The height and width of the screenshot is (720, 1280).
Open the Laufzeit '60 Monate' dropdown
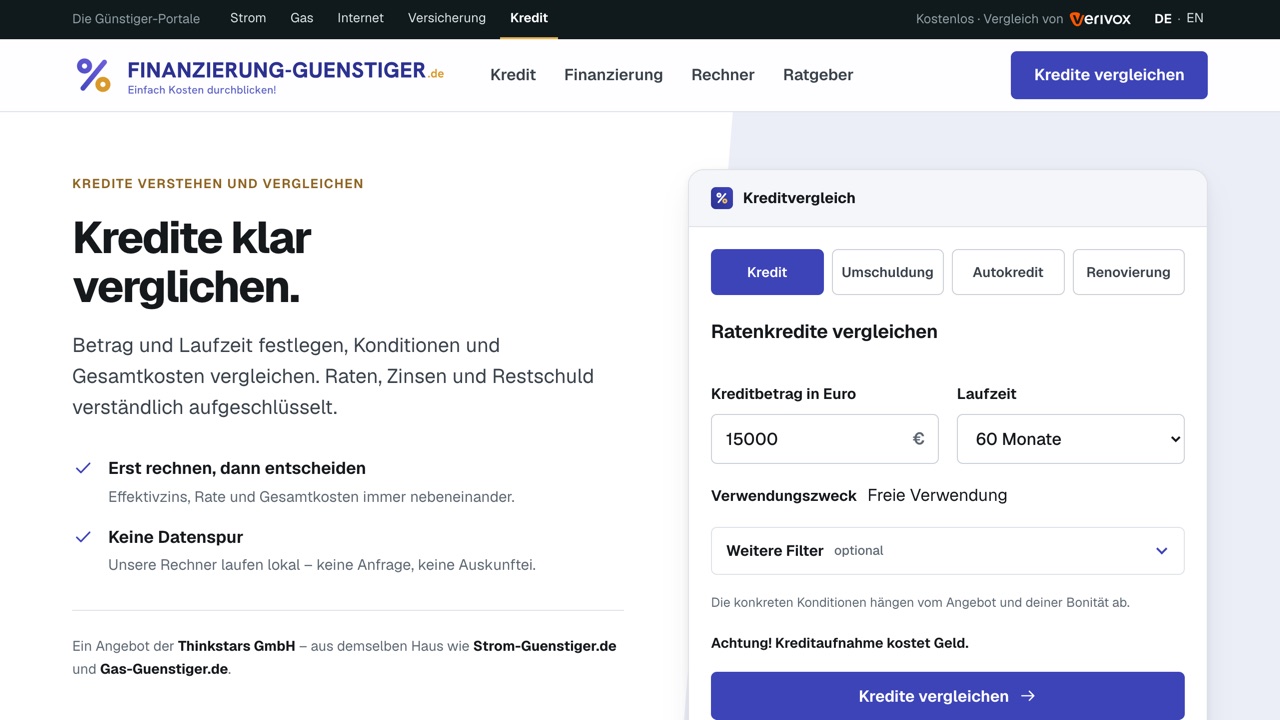[1070, 439]
